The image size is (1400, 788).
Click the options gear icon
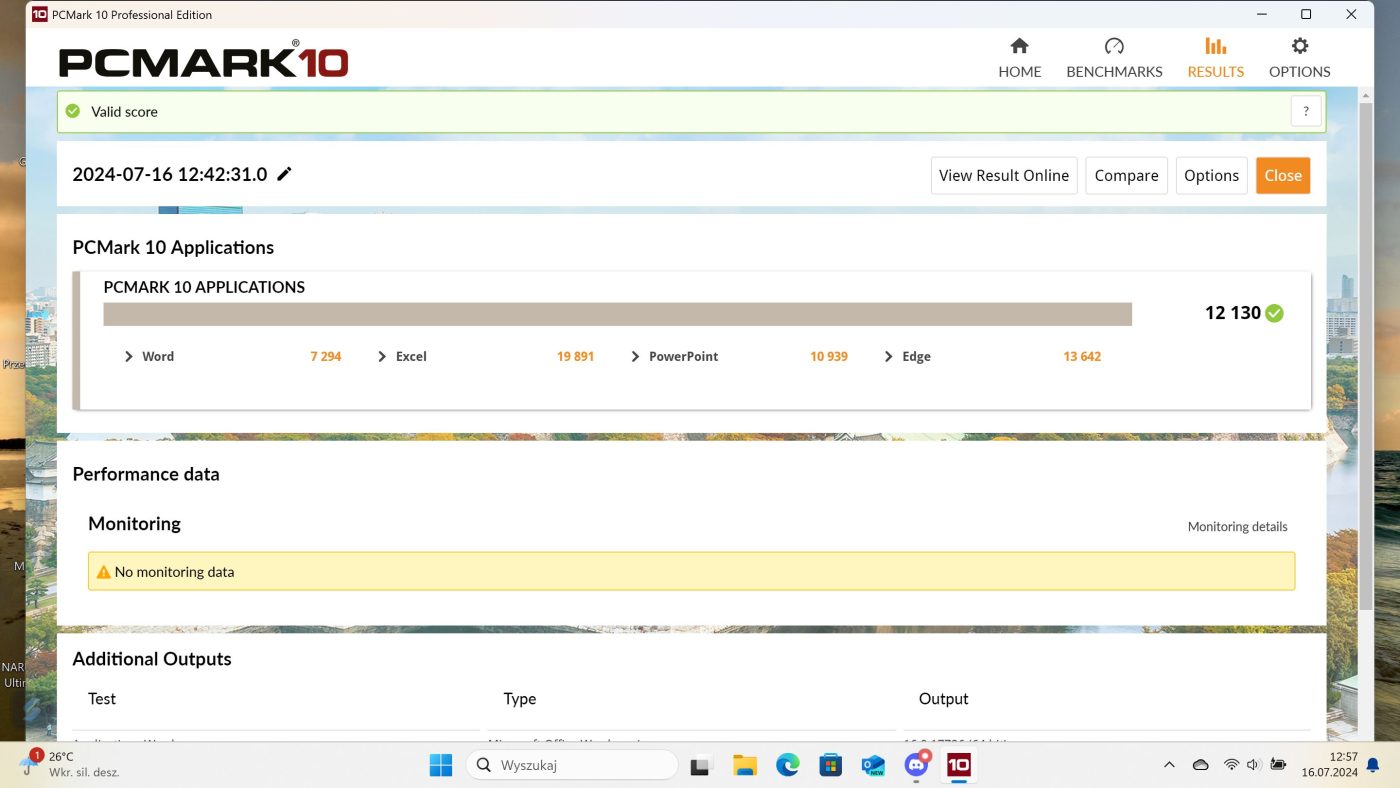pos(1299,46)
